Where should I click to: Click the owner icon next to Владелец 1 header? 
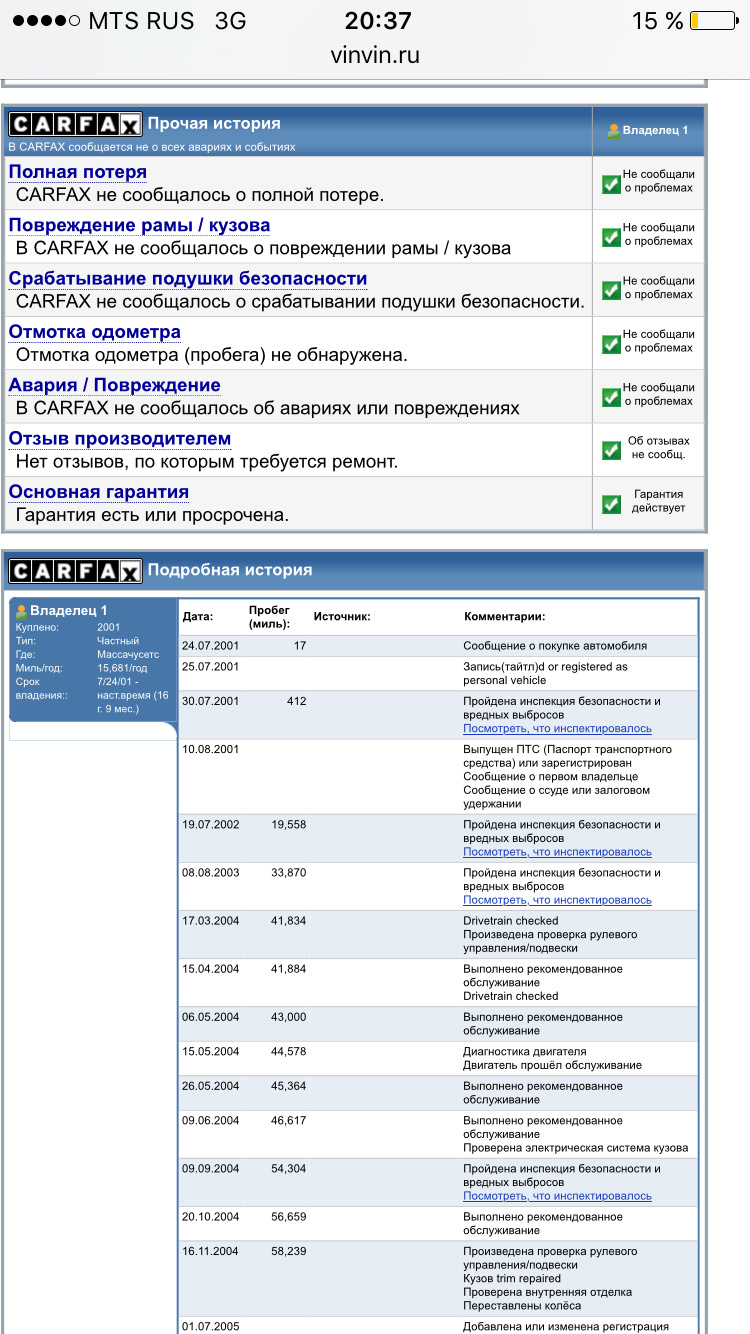click(614, 130)
